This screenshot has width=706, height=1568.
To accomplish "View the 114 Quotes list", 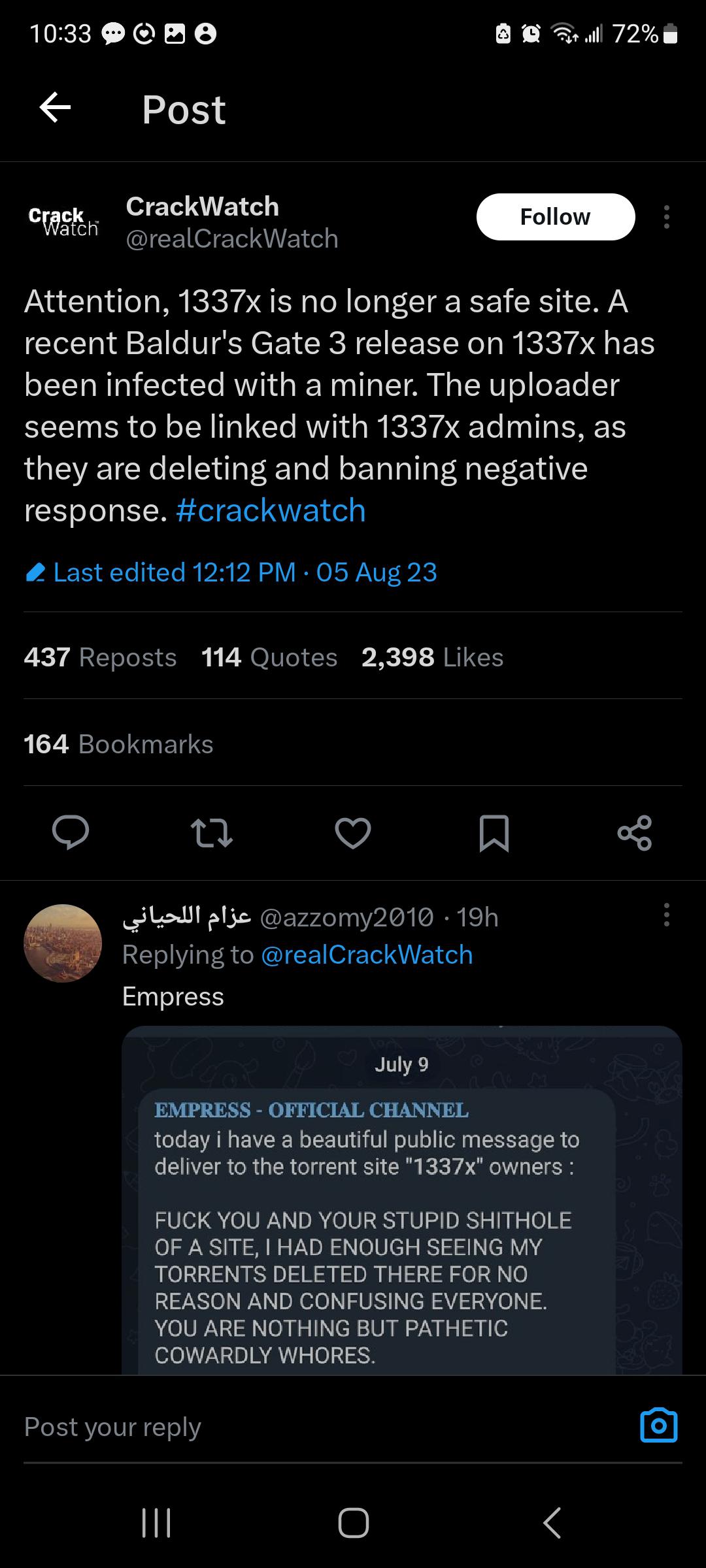I will (269, 657).
